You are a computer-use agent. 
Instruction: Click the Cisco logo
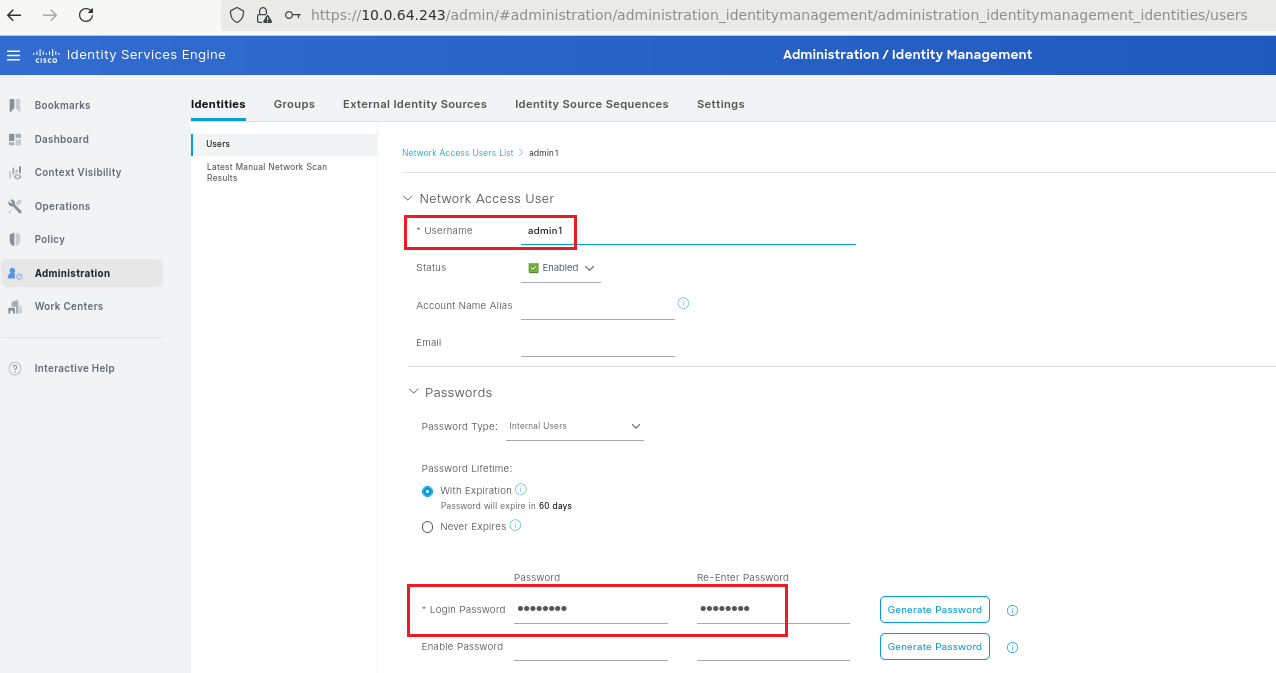pos(46,55)
